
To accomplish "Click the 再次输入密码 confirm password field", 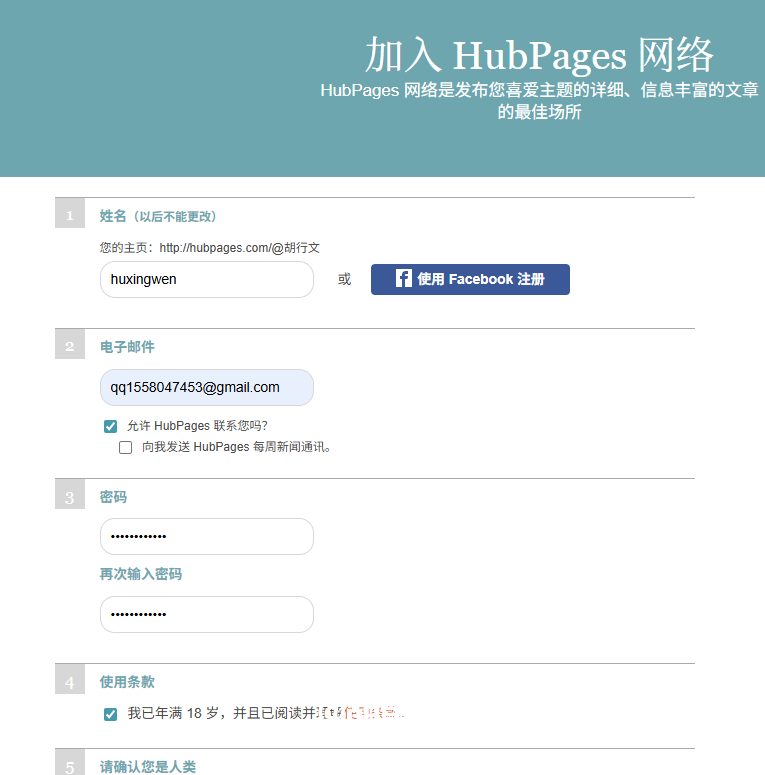I will pos(206,614).
